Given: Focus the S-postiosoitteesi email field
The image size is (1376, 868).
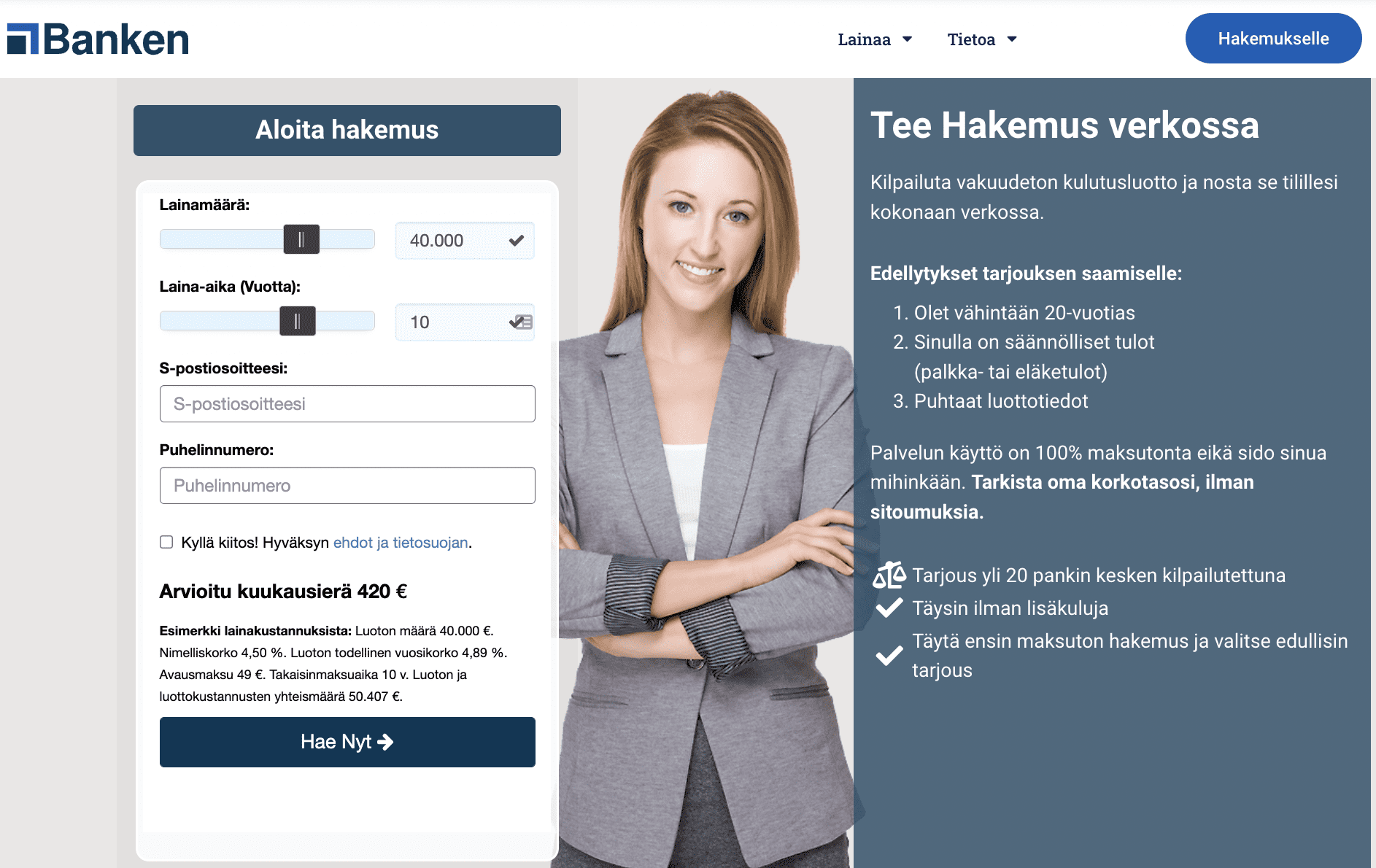Looking at the screenshot, I should point(347,403).
